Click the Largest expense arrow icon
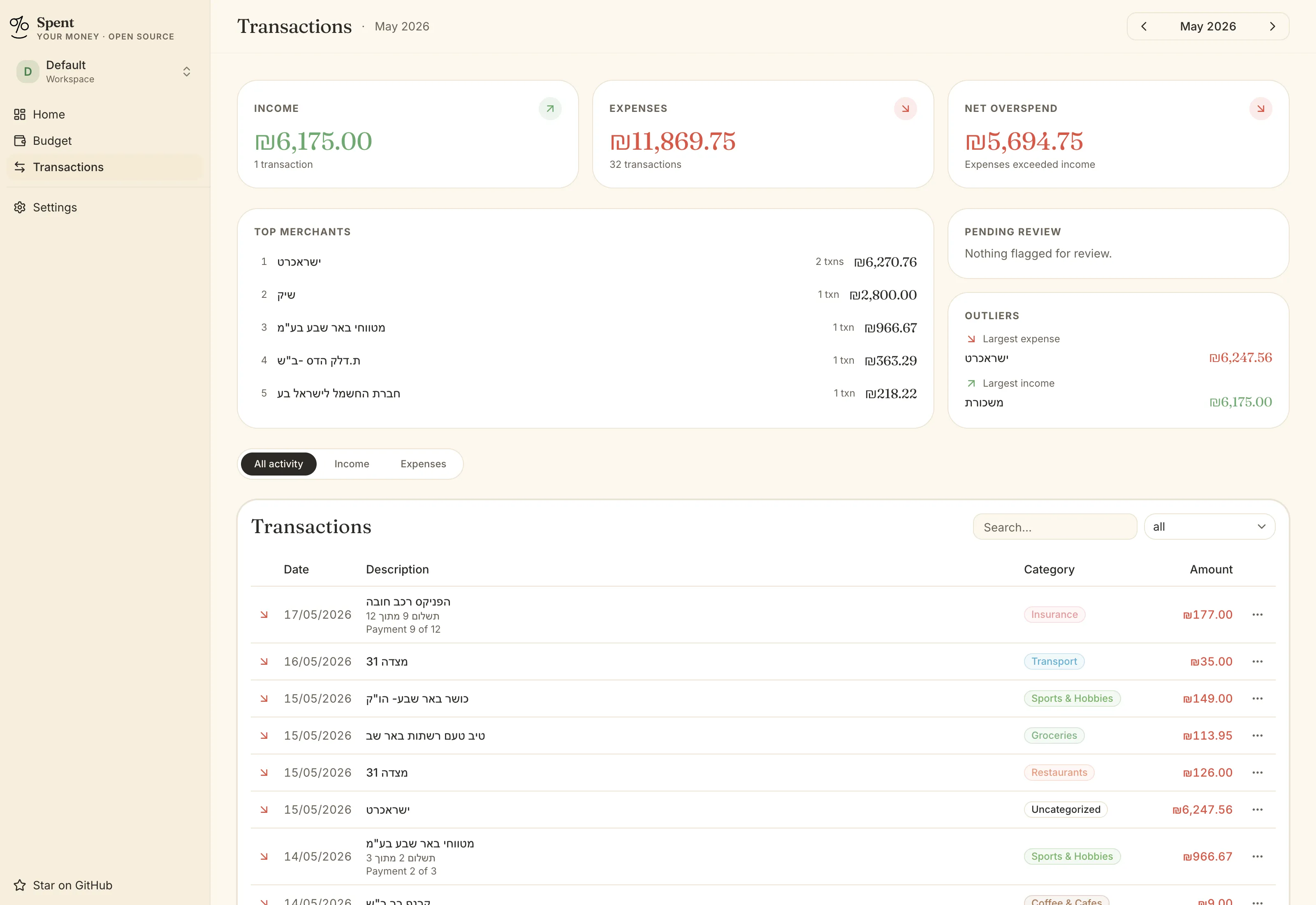Image resolution: width=1316 pixels, height=905 pixels. 971,339
